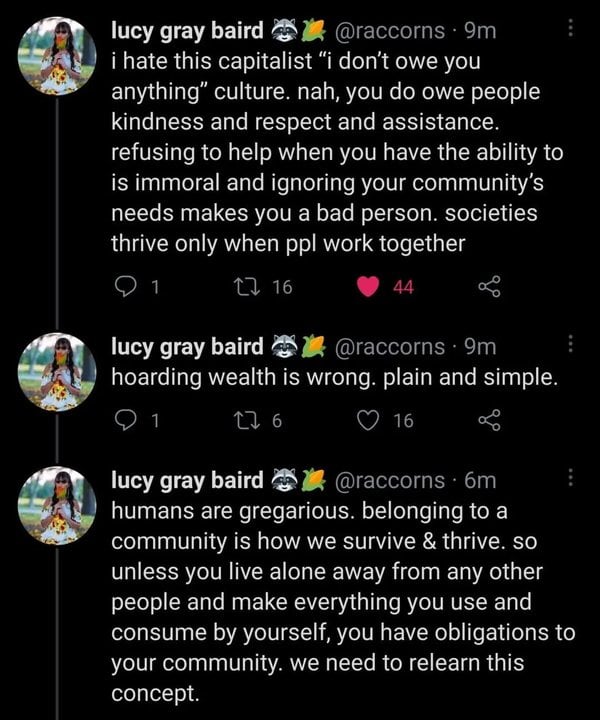Unlike the first tweet with 44 likes
600x720 pixels.
point(369,288)
